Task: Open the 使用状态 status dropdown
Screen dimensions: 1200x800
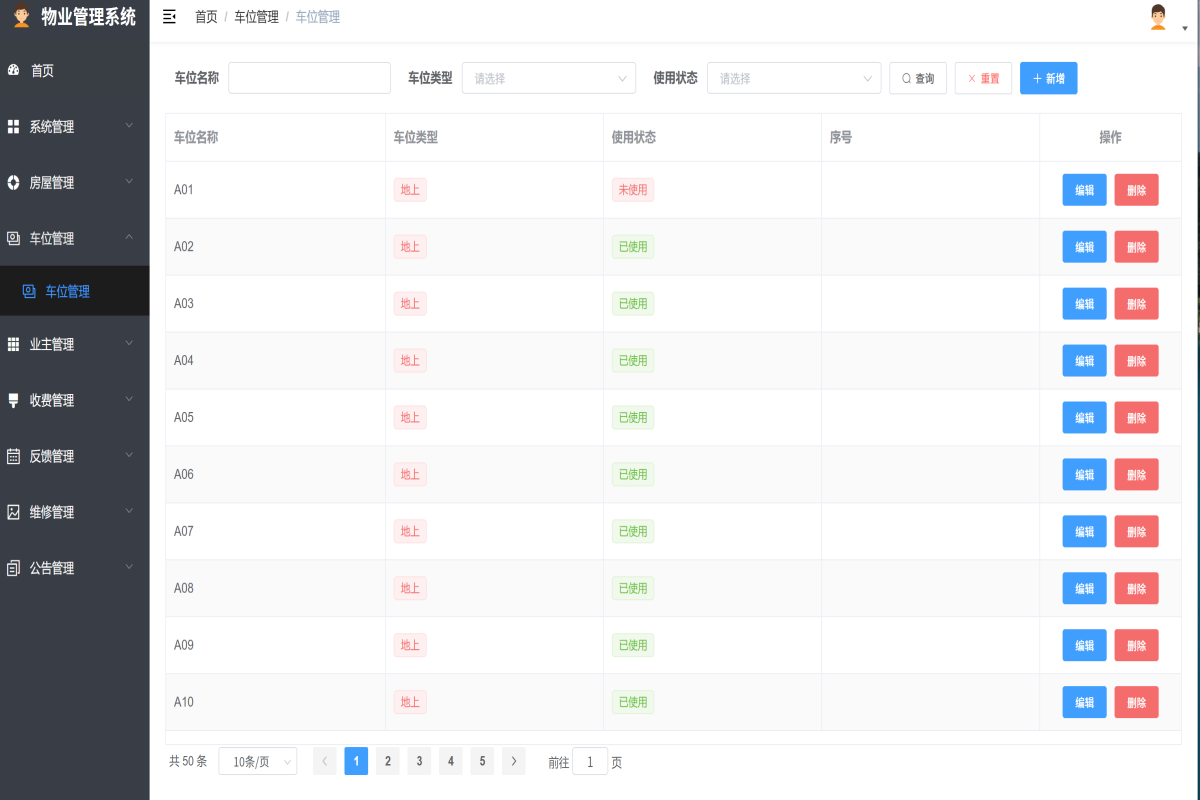Action: (x=793, y=77)
